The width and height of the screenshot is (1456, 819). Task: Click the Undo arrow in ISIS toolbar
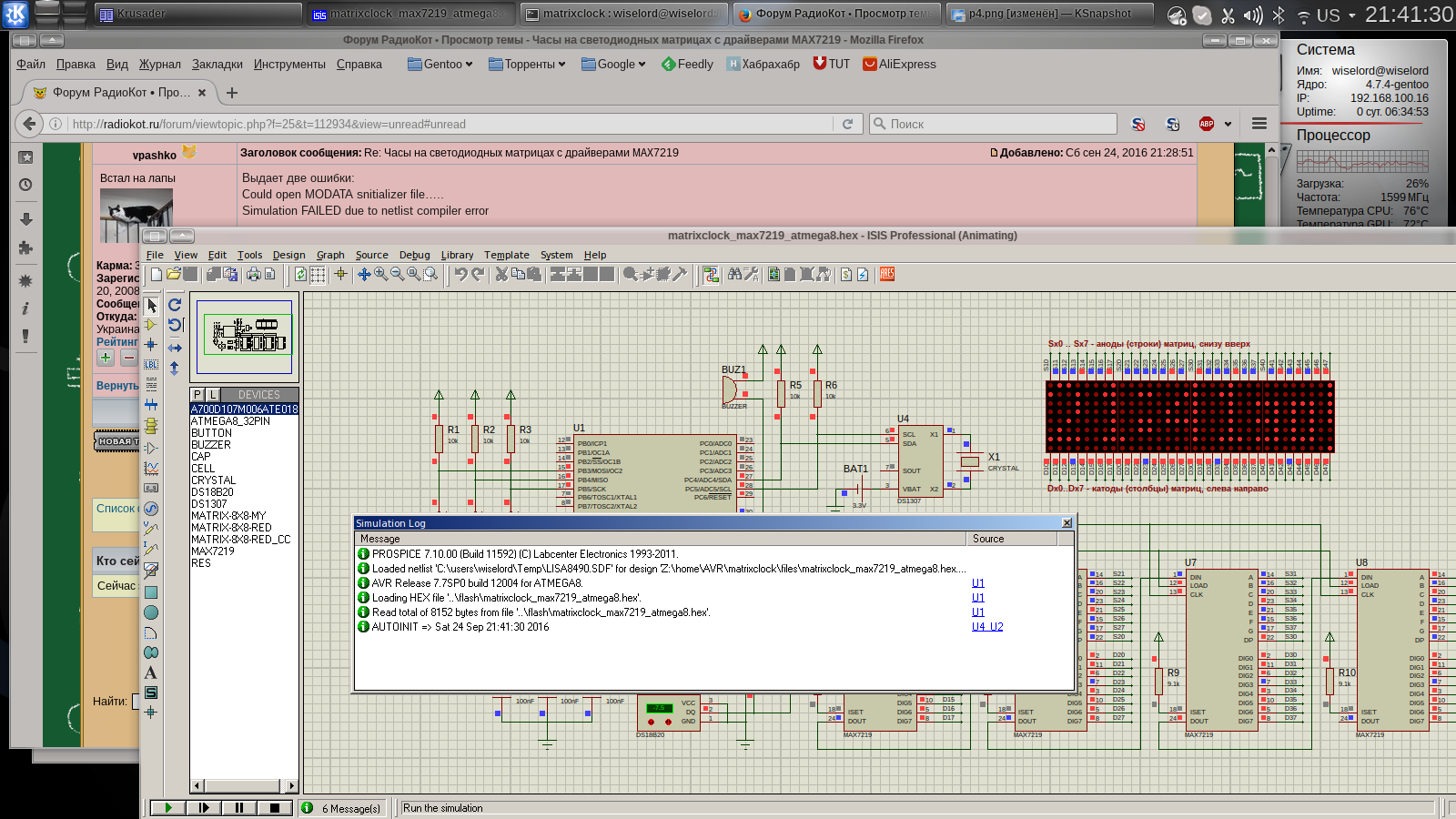pos(461,274)
